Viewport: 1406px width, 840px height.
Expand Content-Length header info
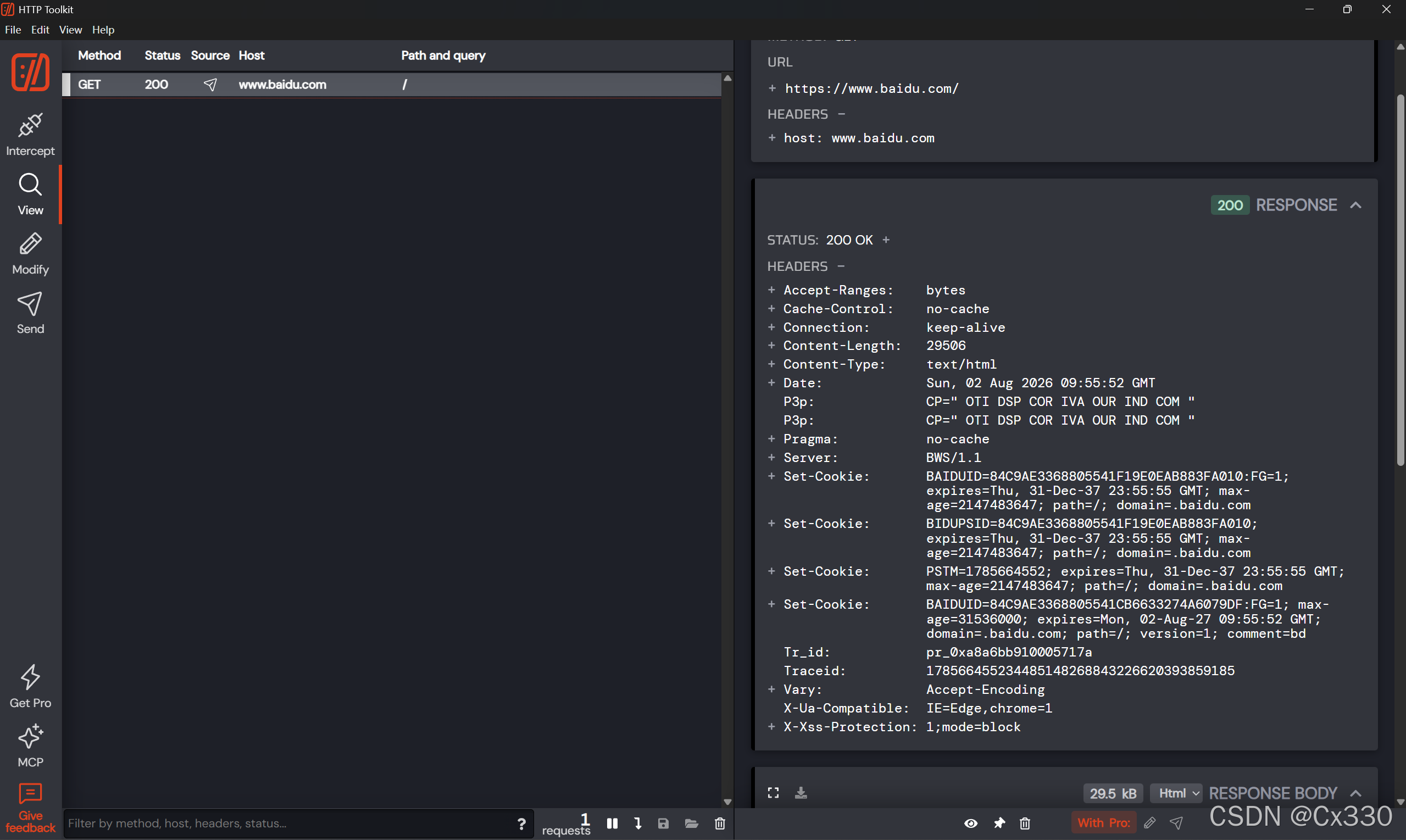(771, 345)
